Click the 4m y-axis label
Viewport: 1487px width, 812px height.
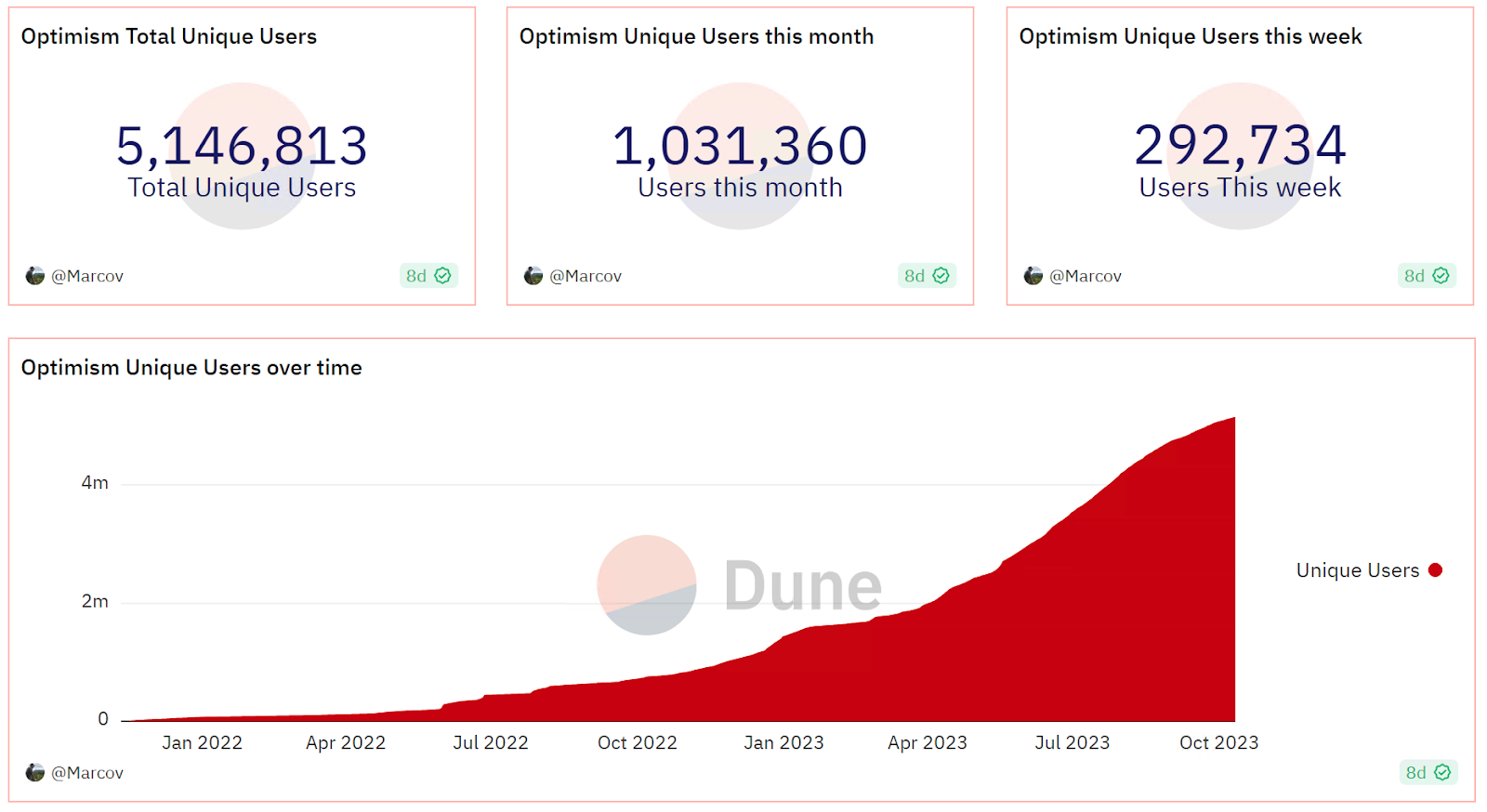pyautogui.click(x=95, y=483)
